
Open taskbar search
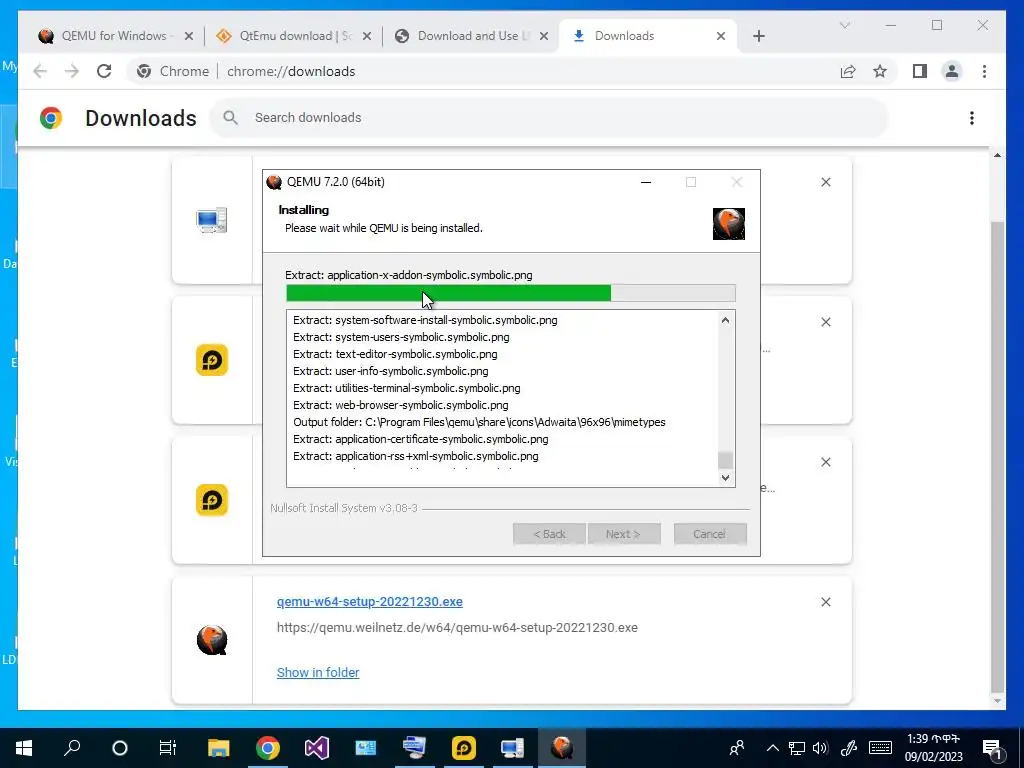coord(72,748)
